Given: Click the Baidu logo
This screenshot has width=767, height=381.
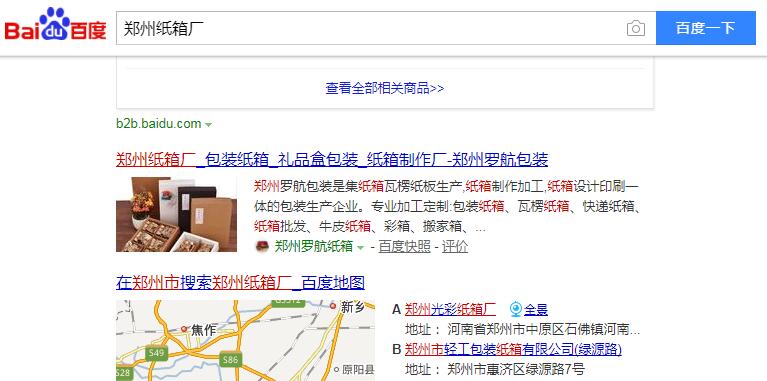Looking at the screenshot, I should [x=55, y=24].
